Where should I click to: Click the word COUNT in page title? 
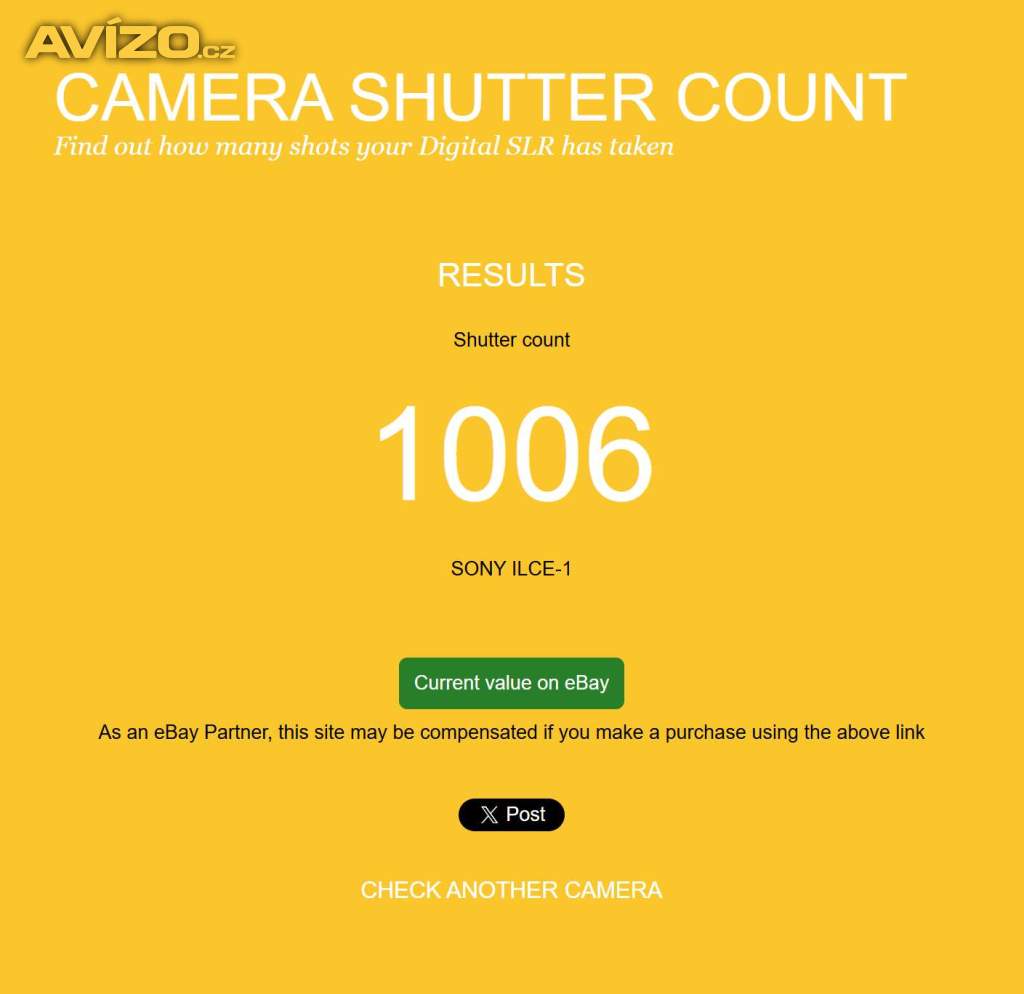click(x=792, y=97)
